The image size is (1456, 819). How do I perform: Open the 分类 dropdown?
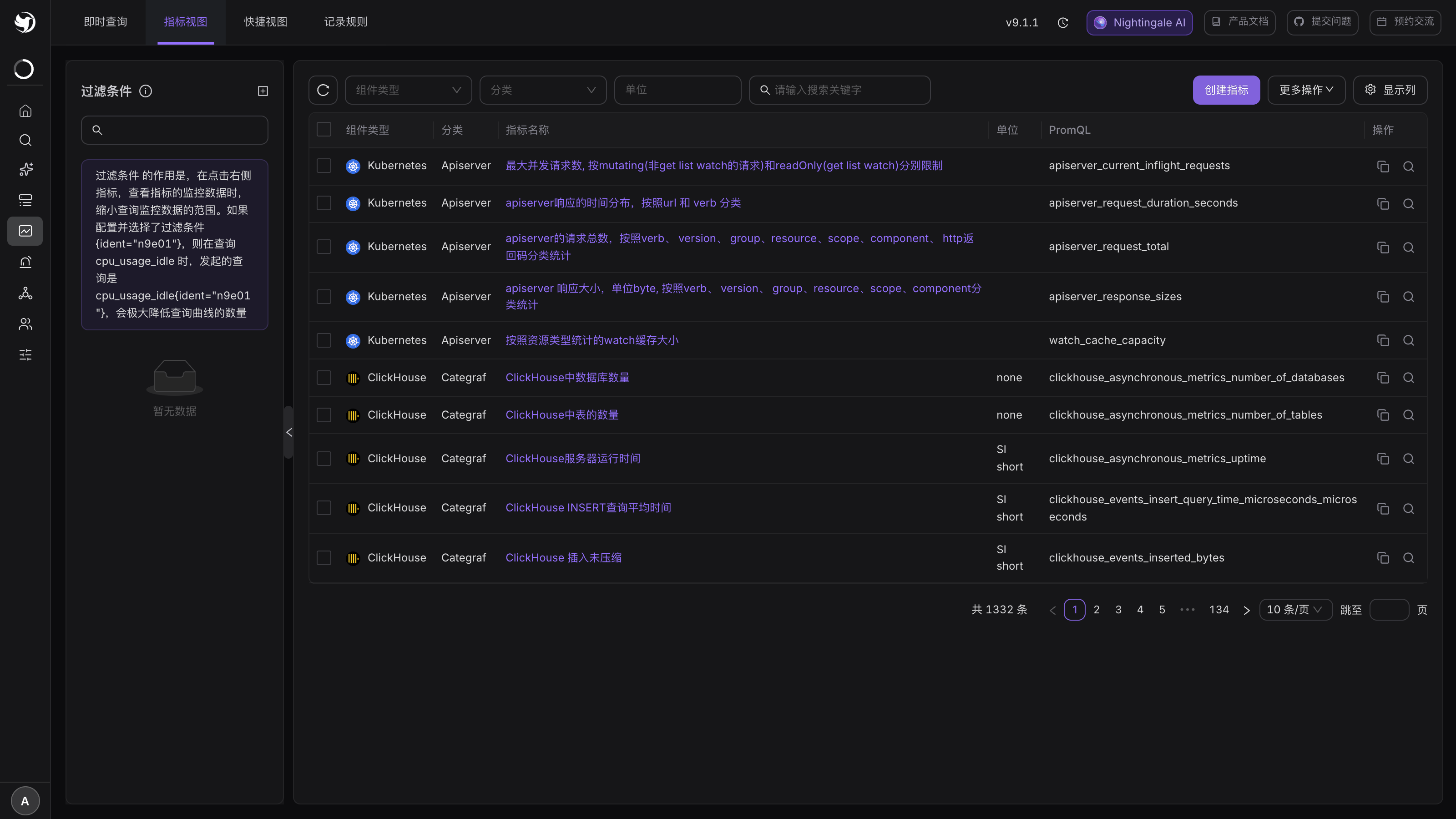tap(543, 90)
